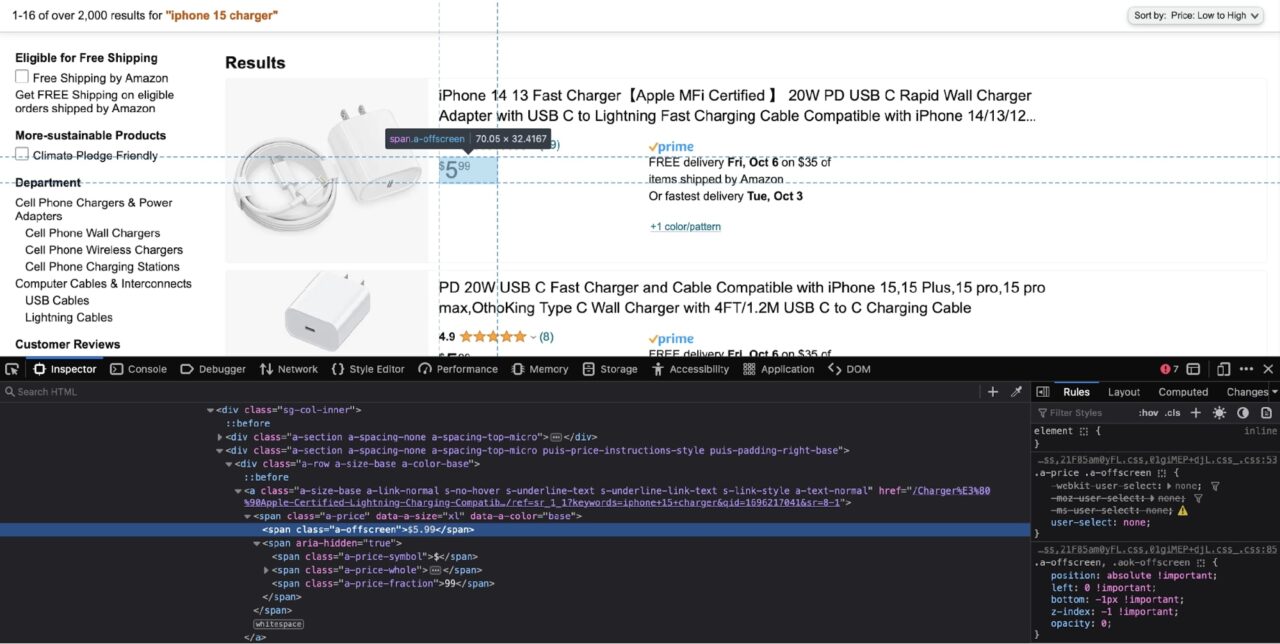
Task: Focus the Filter Styles field
Action: click(x=1082, y=413)
